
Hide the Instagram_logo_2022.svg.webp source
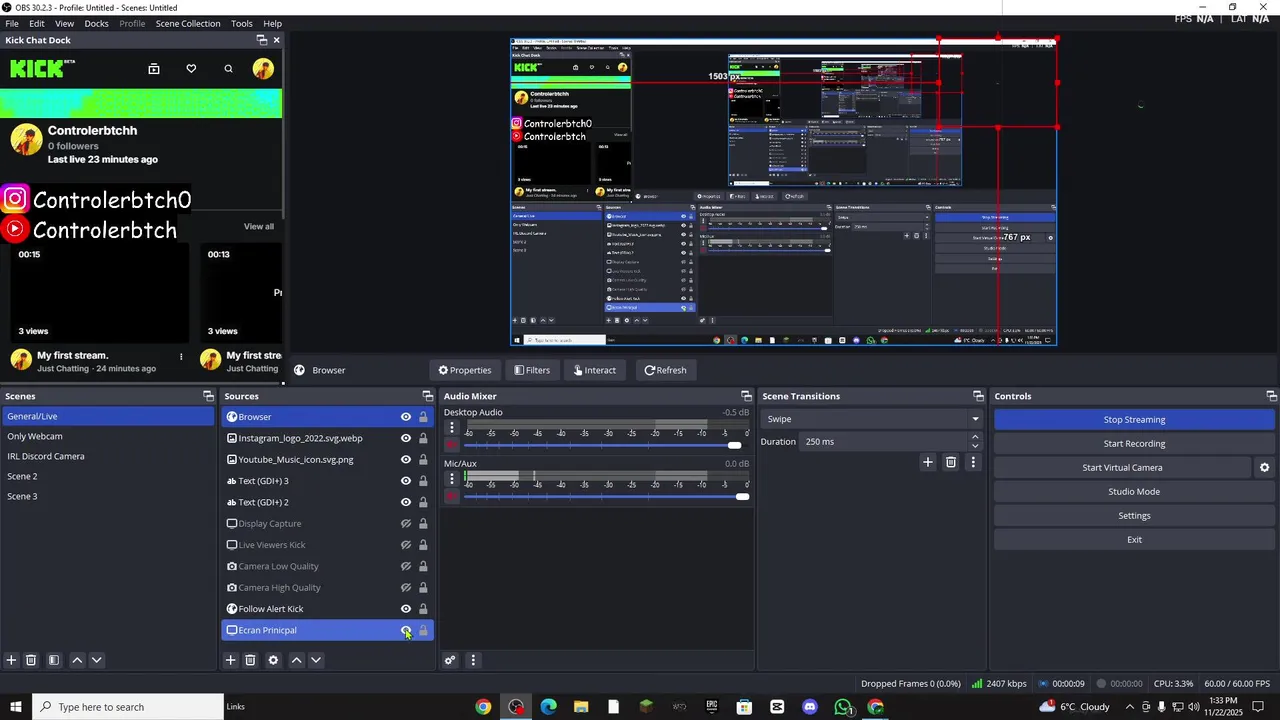point(406,438)
